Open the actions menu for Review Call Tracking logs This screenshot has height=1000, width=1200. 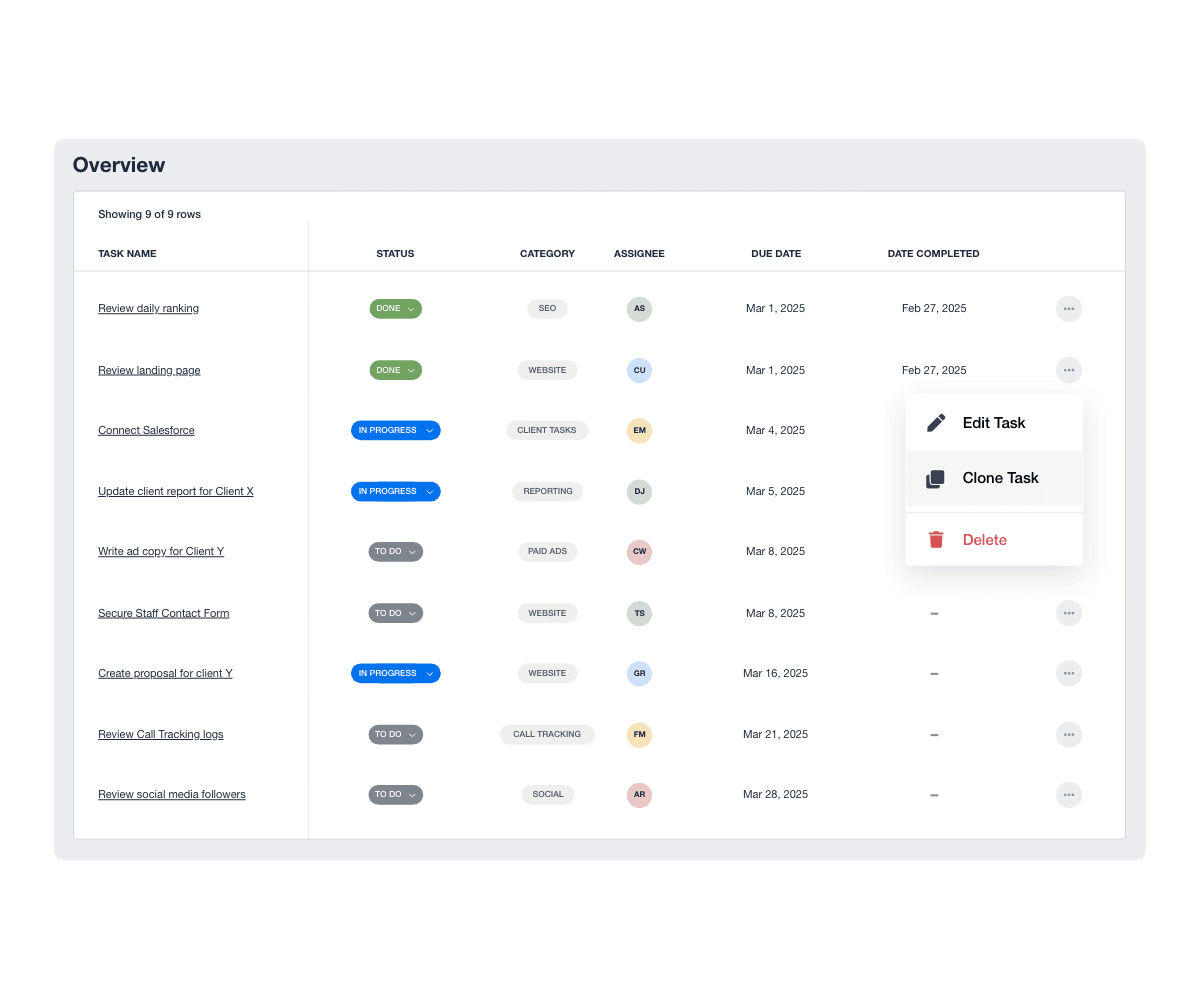click(x=1068, y=734)
